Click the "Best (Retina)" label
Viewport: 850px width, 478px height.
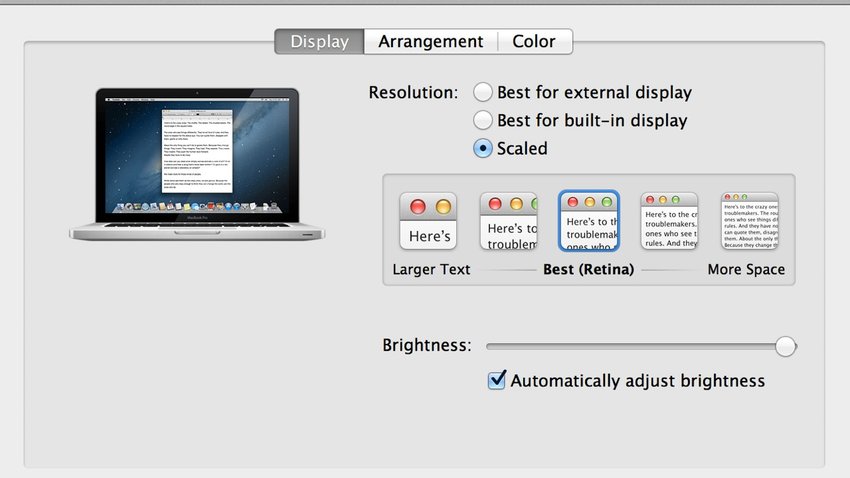point(589,269)
